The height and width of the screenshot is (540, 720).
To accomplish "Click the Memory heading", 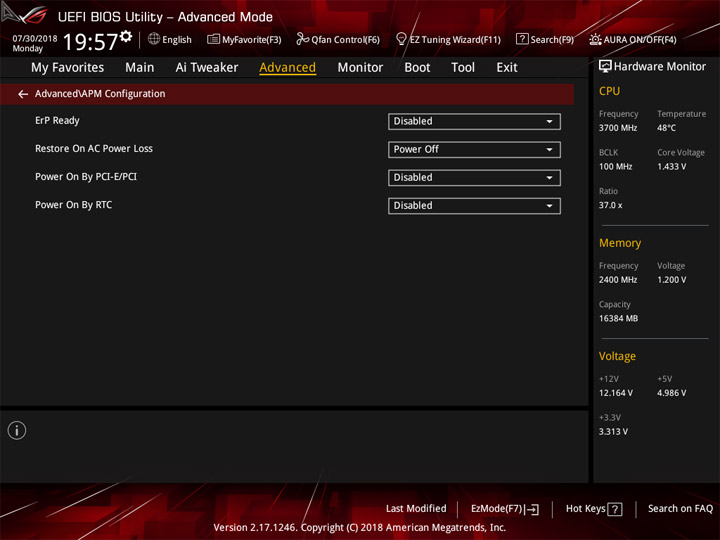I will (620, 243).
